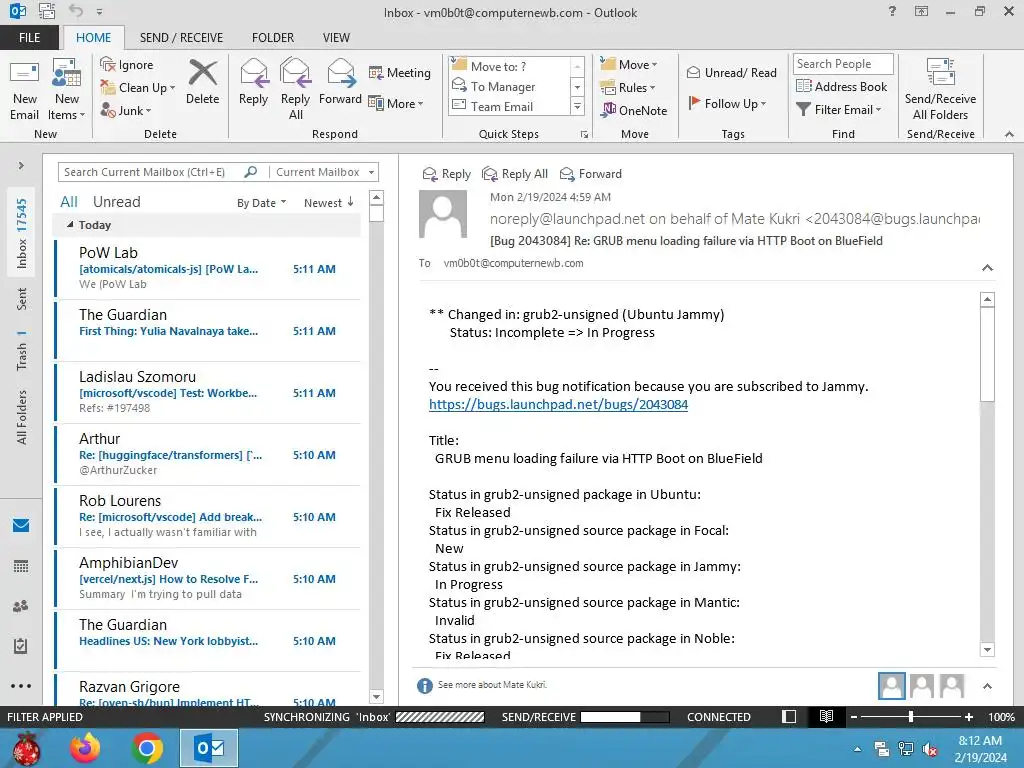Switch to Normal view in status bar

point(789,716)
